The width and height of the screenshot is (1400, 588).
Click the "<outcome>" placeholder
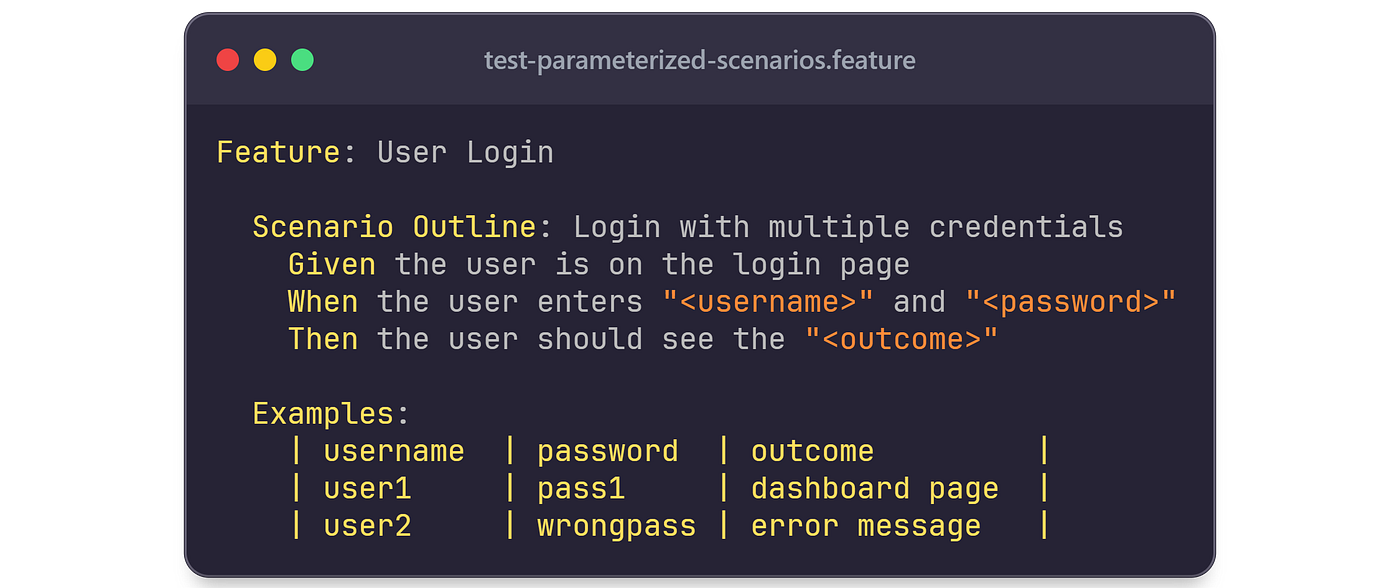[x=901, y=339]
